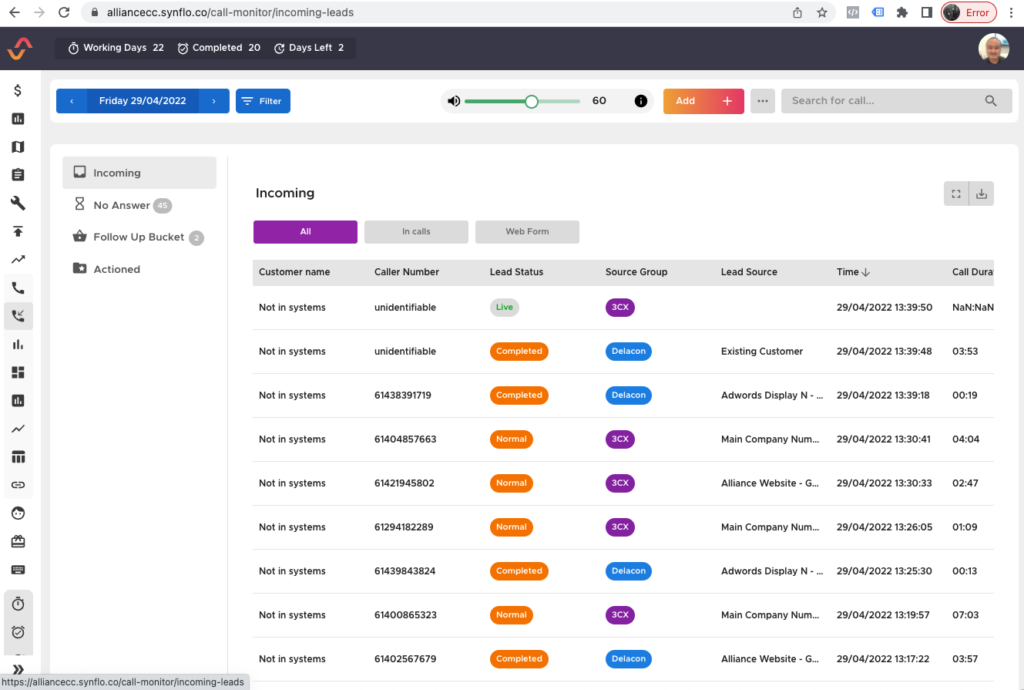The width and height of the screenshot is (1024, 690).
Task: Expand the sidebar with double chevron
Action: click(18, 669)
